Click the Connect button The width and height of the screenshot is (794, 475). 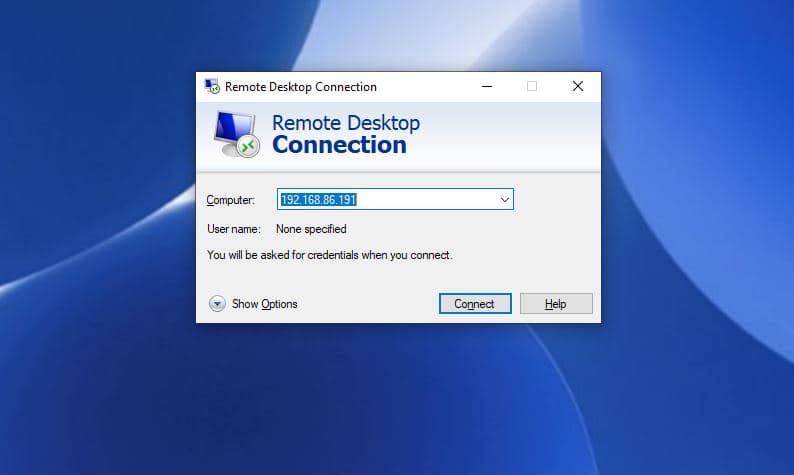475,303
